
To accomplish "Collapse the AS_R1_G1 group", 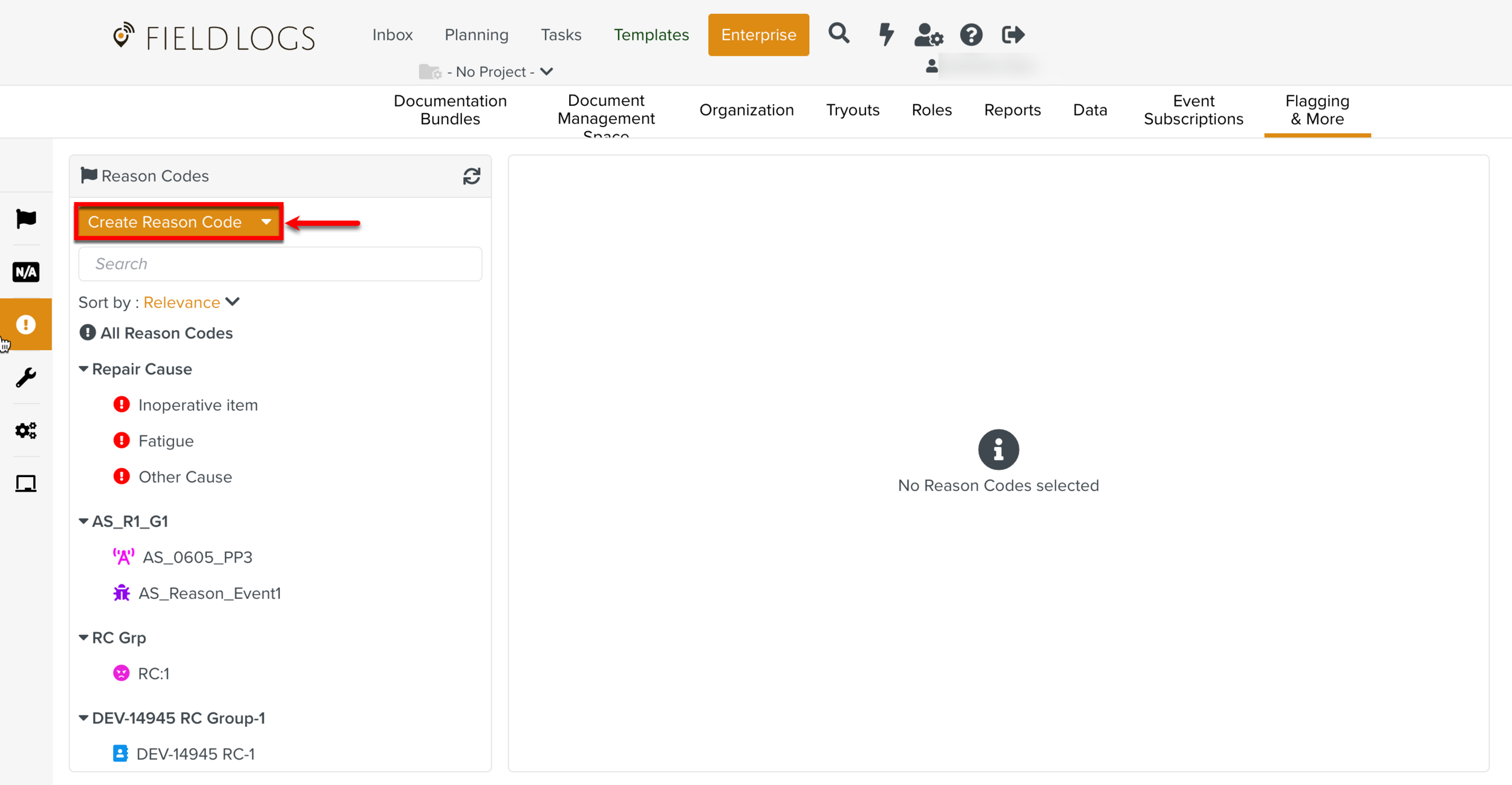I will click(84, 521).
